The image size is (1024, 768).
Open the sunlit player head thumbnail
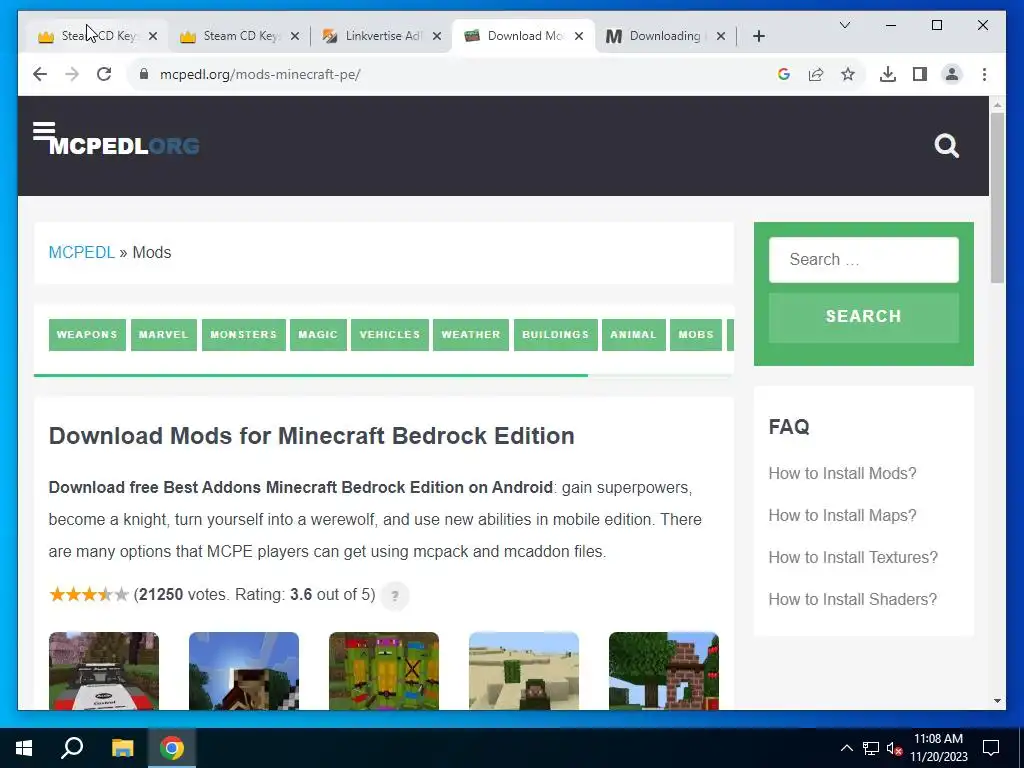click(x=244, y=671)
